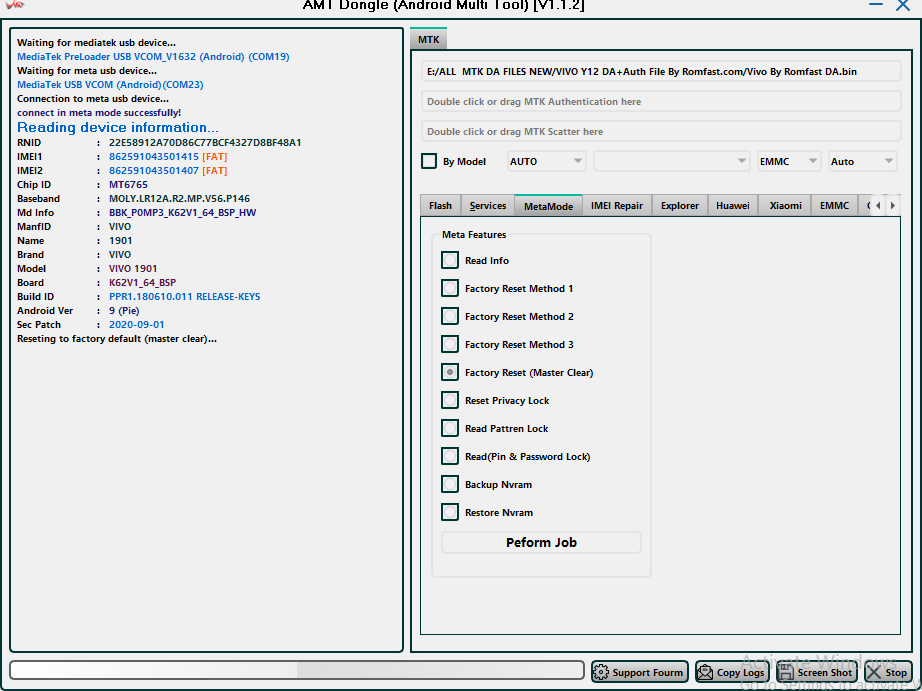922x691 pixels.
Task: Click the Chip ID value MT6765
Action: (x=128, y=184)
